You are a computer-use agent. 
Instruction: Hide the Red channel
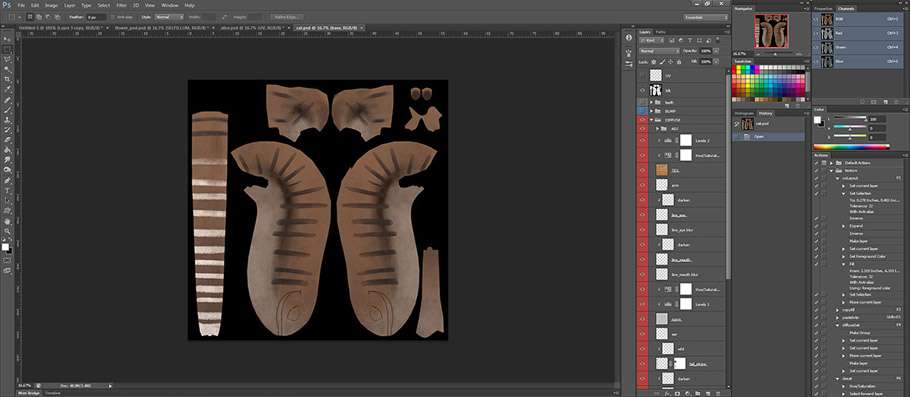pyautogui.click(x=817, y=34)
